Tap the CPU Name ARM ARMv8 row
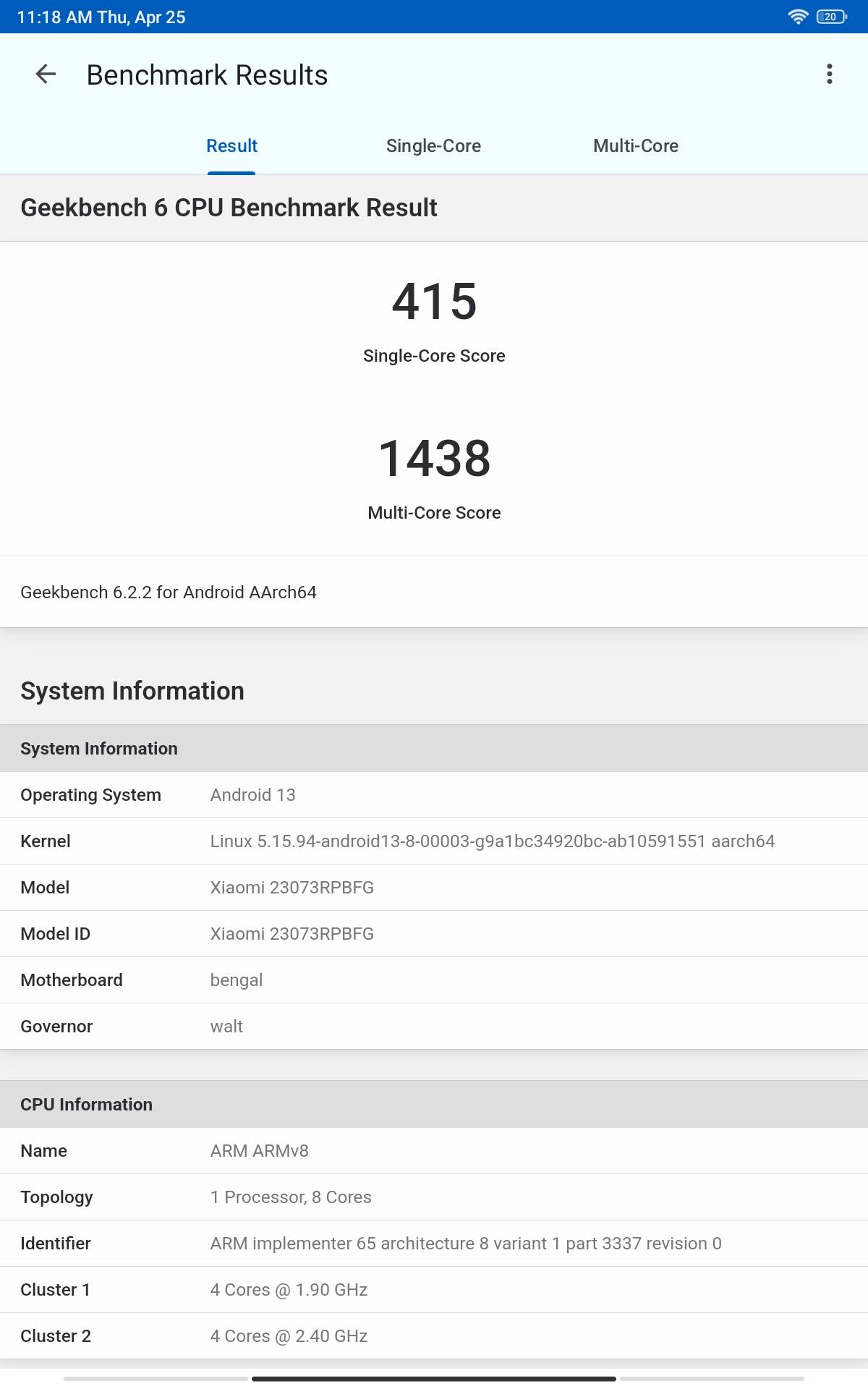 coord(434,1151)
